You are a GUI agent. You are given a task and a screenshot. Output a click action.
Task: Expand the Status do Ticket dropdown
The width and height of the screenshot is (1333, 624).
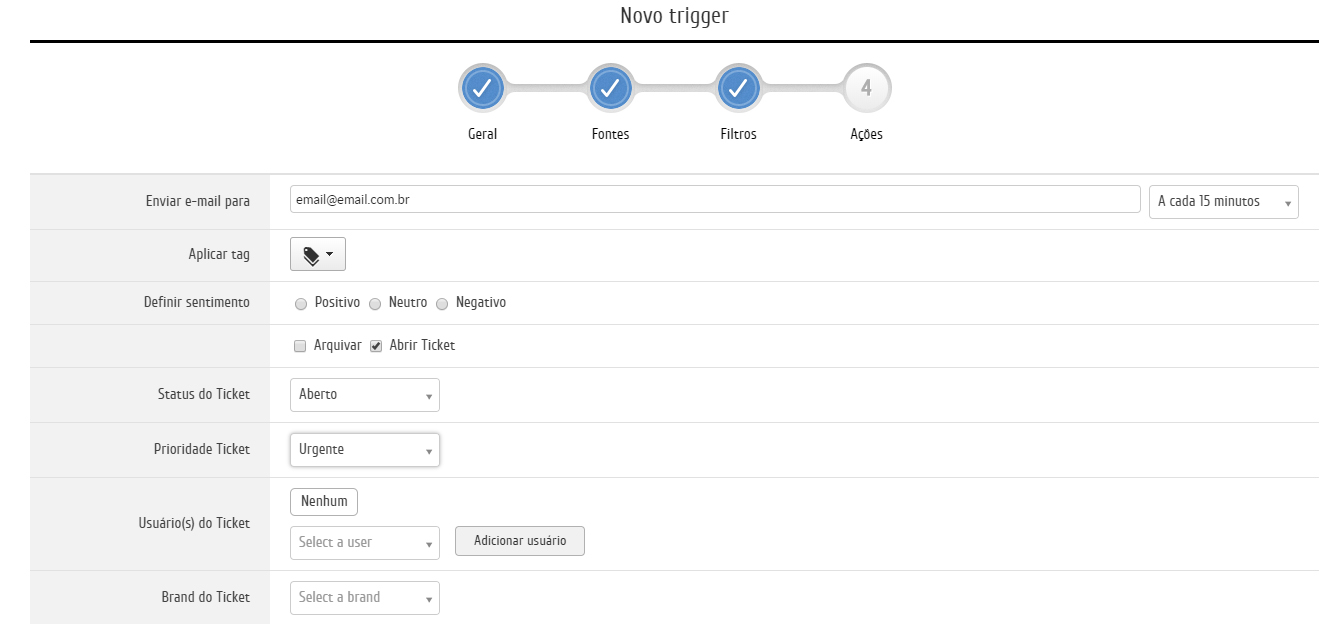click(x=364, y=395)
